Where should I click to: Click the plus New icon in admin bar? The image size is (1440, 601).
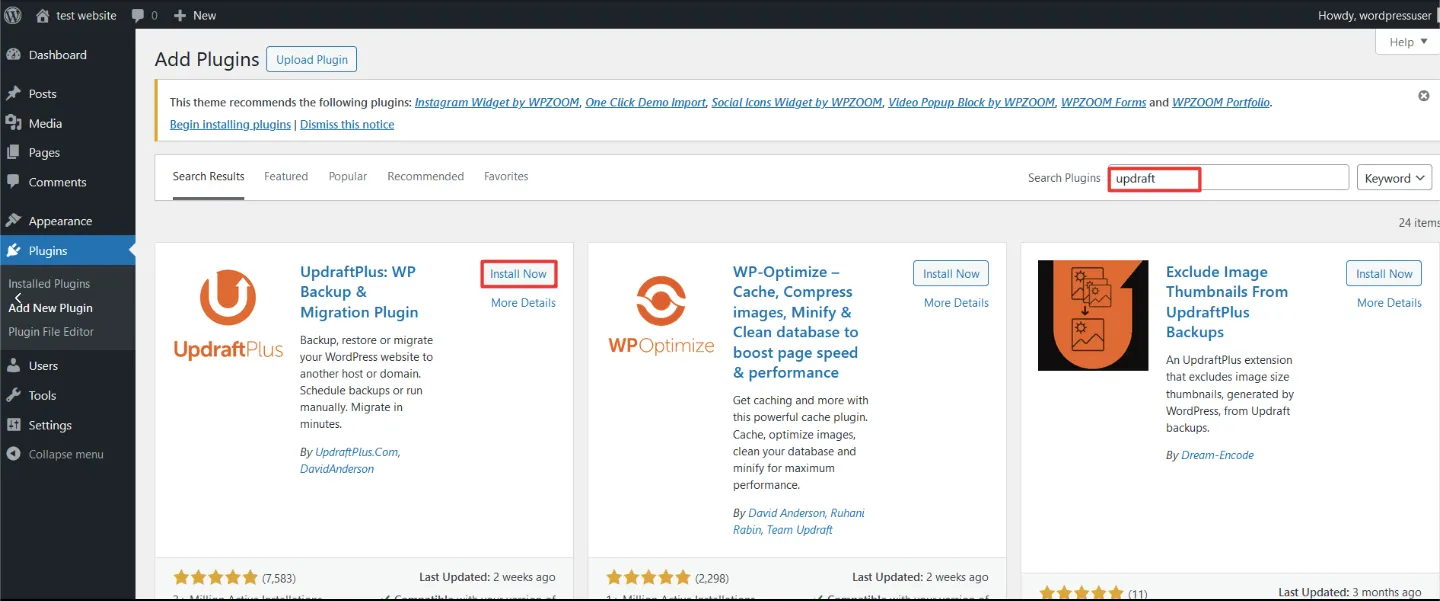click(180, 16)
